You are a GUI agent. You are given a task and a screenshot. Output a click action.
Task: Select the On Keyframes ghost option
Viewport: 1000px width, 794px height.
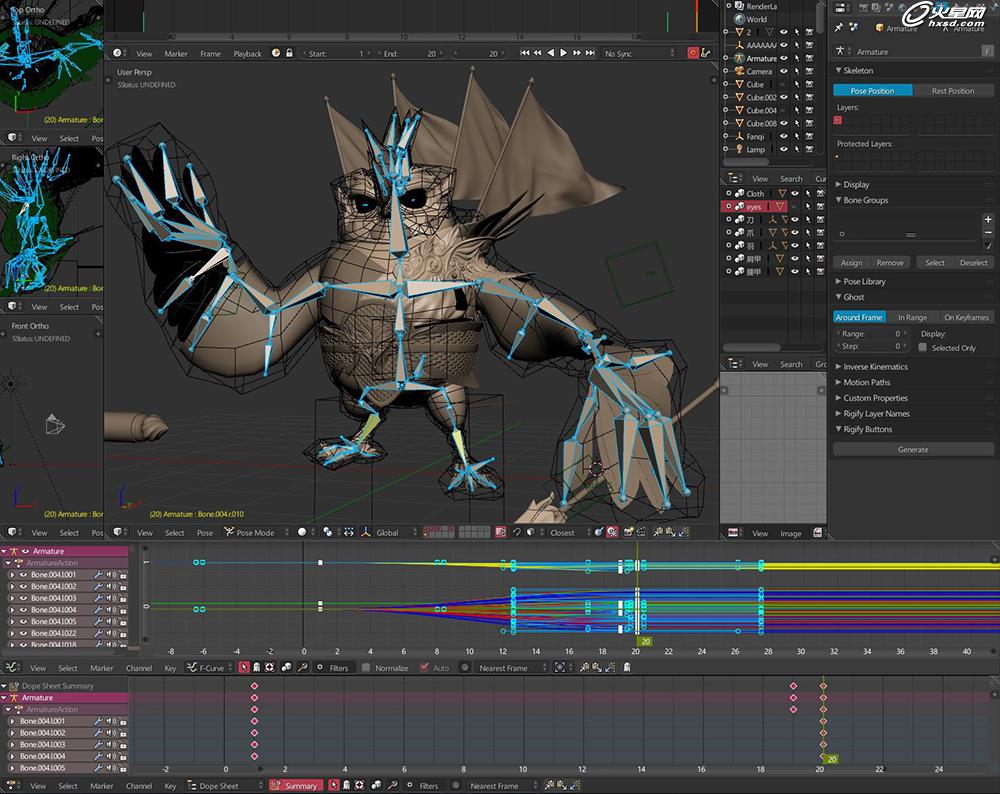[966, 317]
